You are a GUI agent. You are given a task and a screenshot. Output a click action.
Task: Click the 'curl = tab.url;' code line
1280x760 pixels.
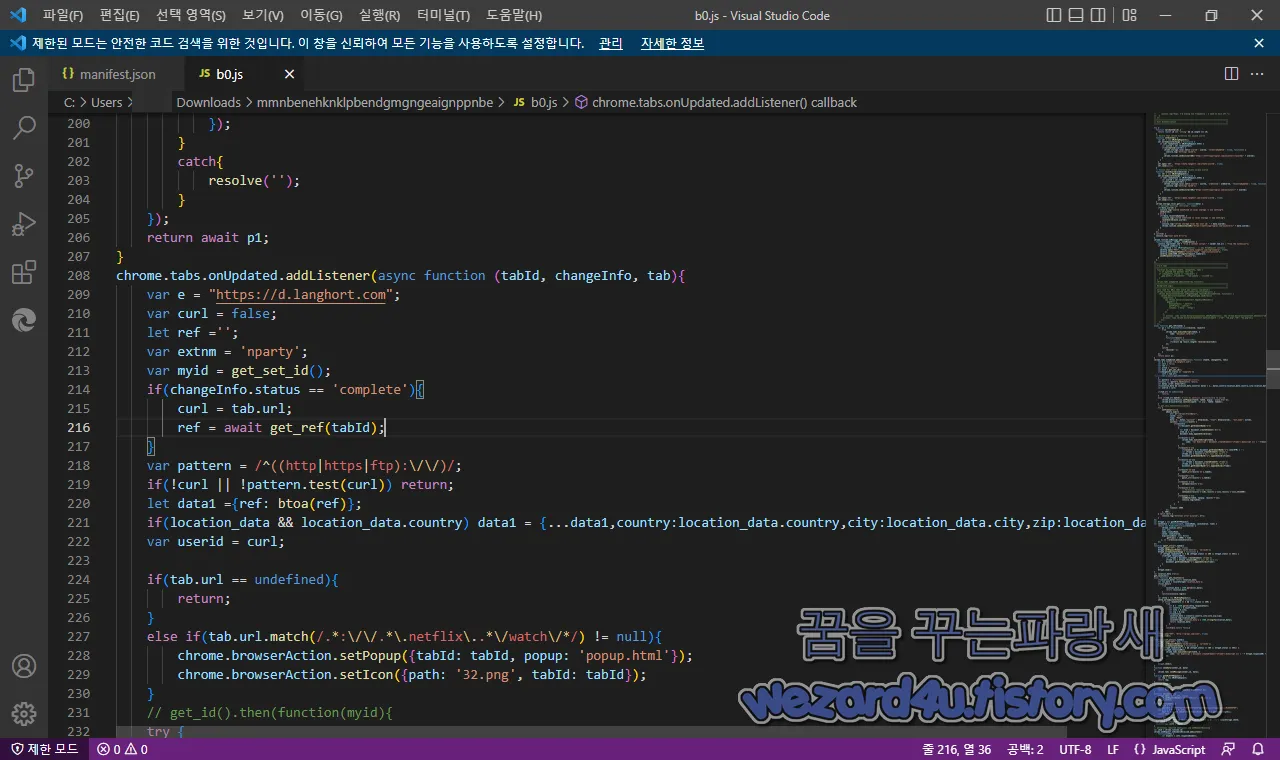tap(235, 408)
